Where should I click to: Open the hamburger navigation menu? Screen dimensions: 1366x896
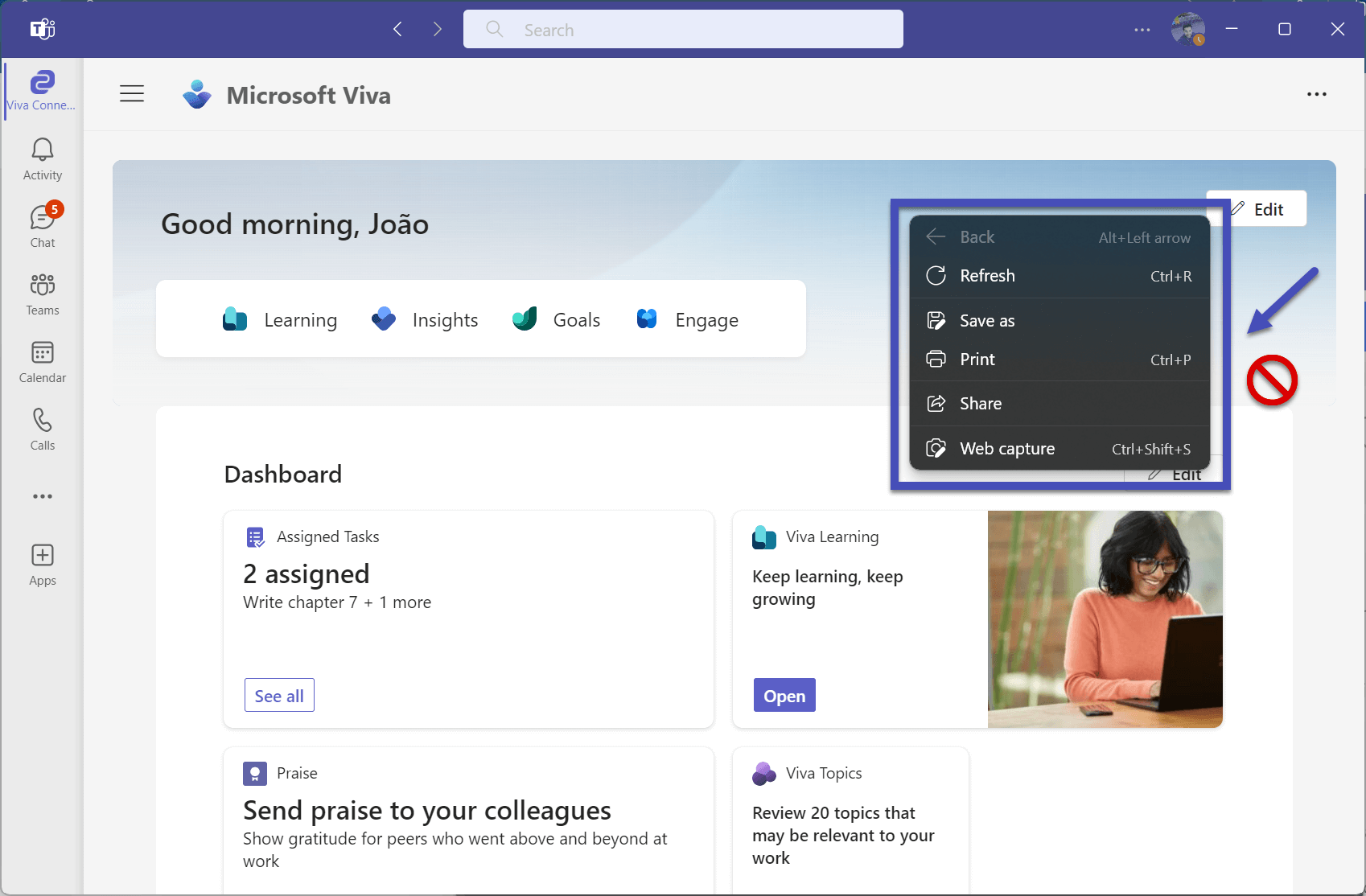click(132, 93)
